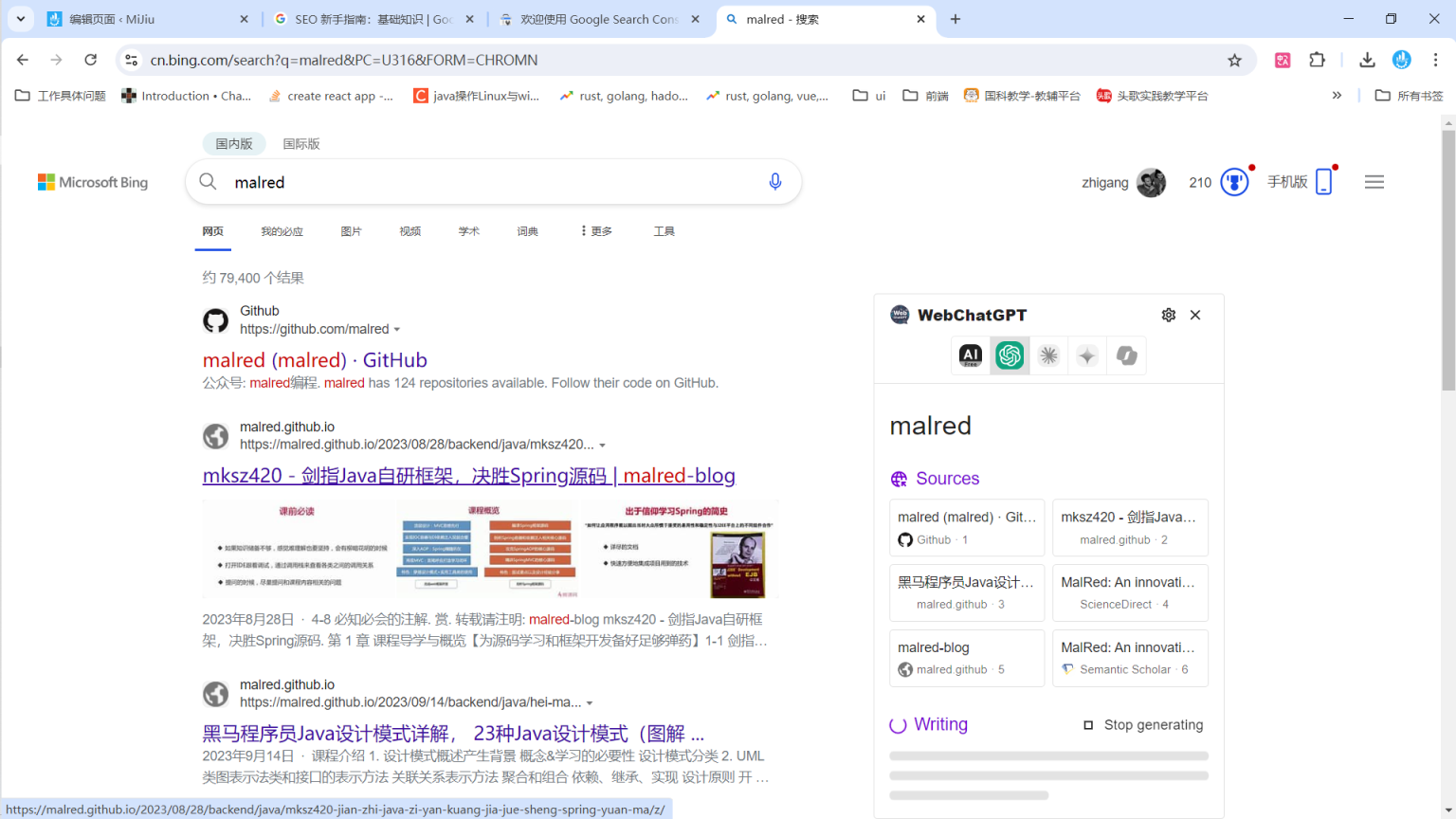Image resolution: width=1456 pixels, height=819 pixels.
Task: Open the malred (malred) · GitHub result
Action: [x=315, y=360]
